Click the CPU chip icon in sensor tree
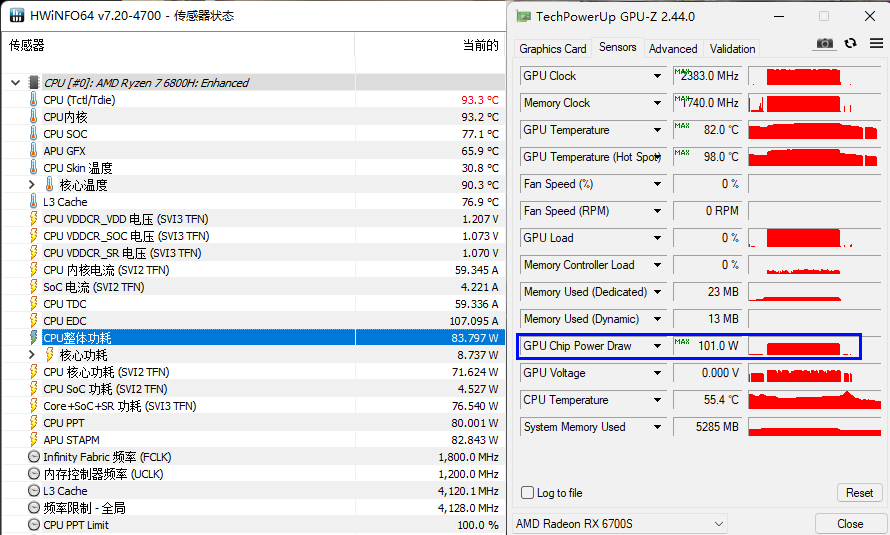890x535 pixels. click(x=33, y=83)
